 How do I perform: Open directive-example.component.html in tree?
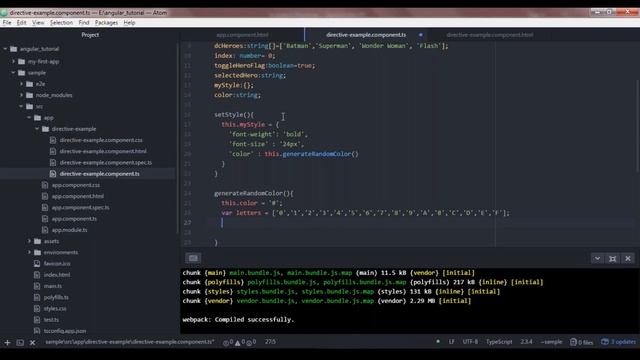tap(103, 151)
